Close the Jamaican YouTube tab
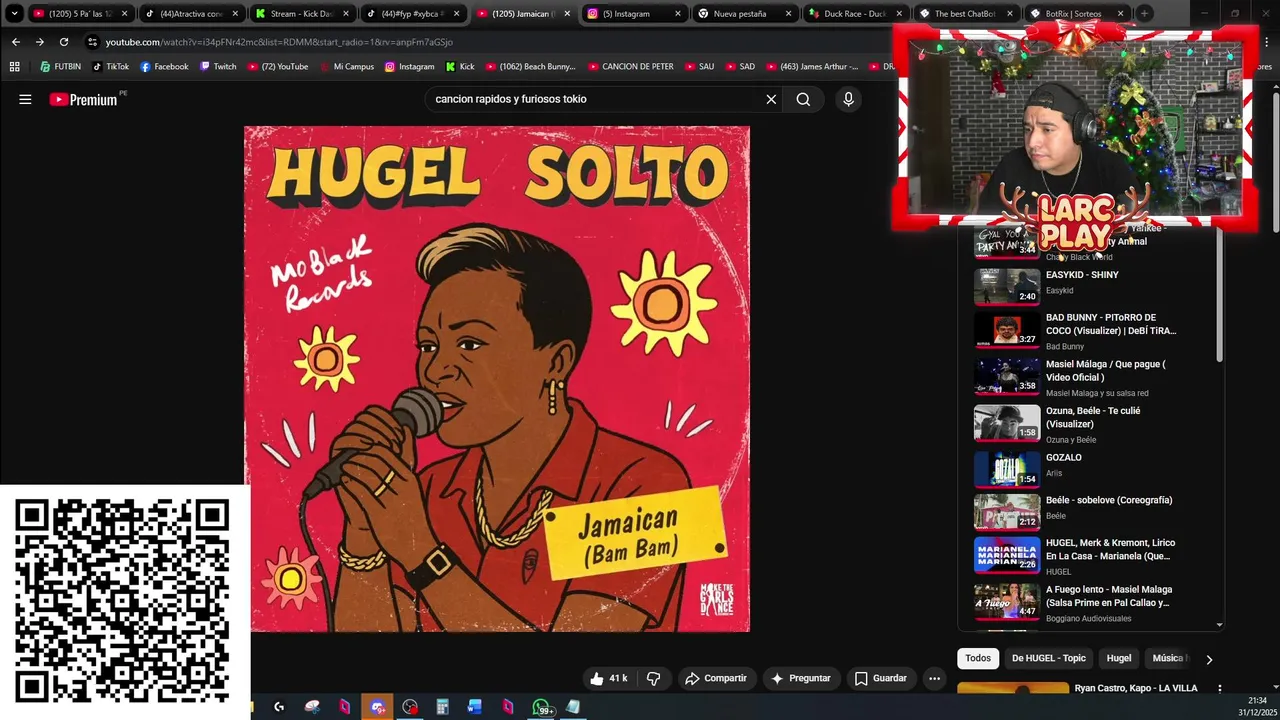Image resolution: width=1280 pixels, height=720 pixels. coord(566,14)
